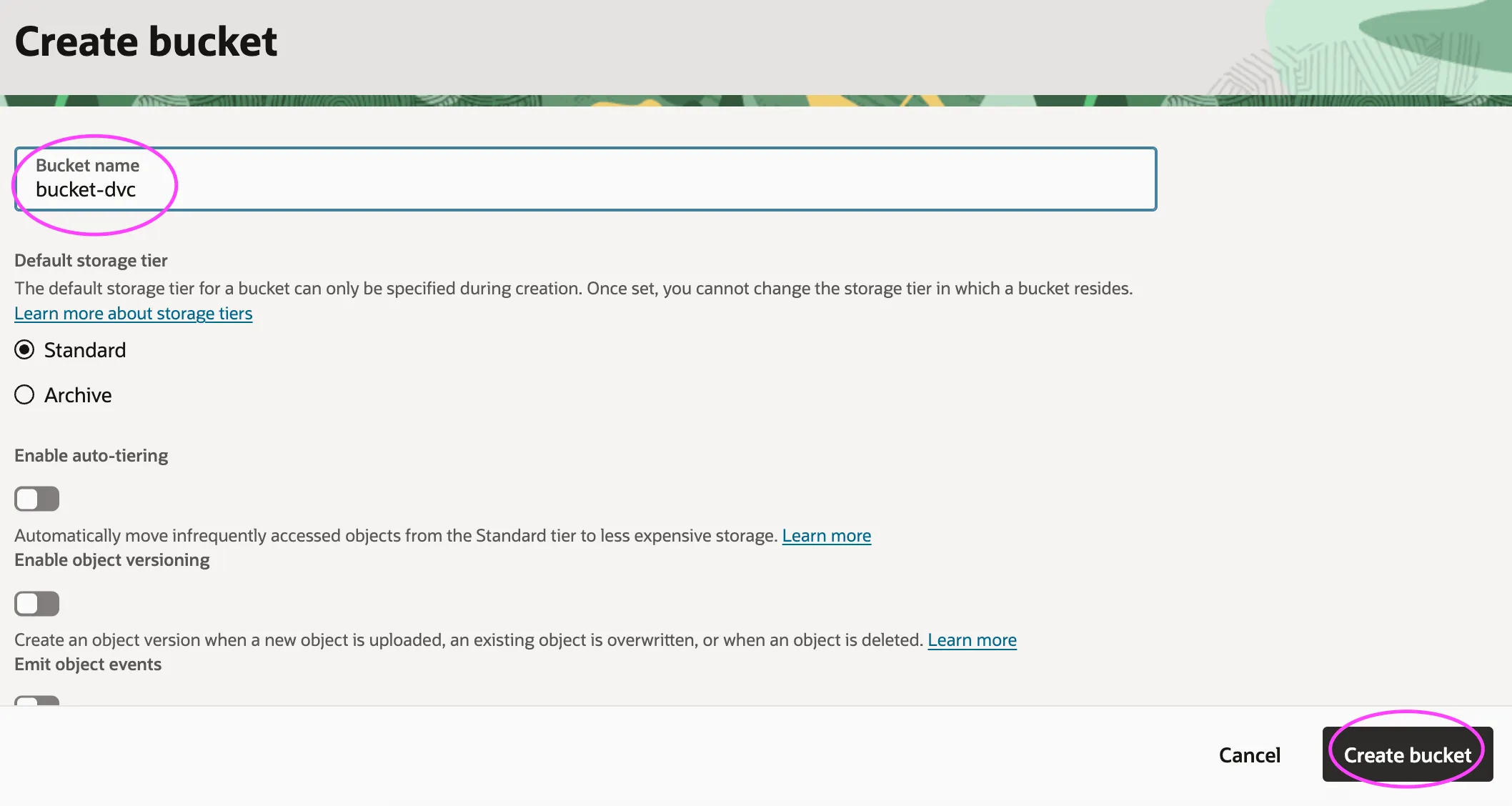Click the Bucket name field label
The image size is (1512, 806).
tap(87, 166)
